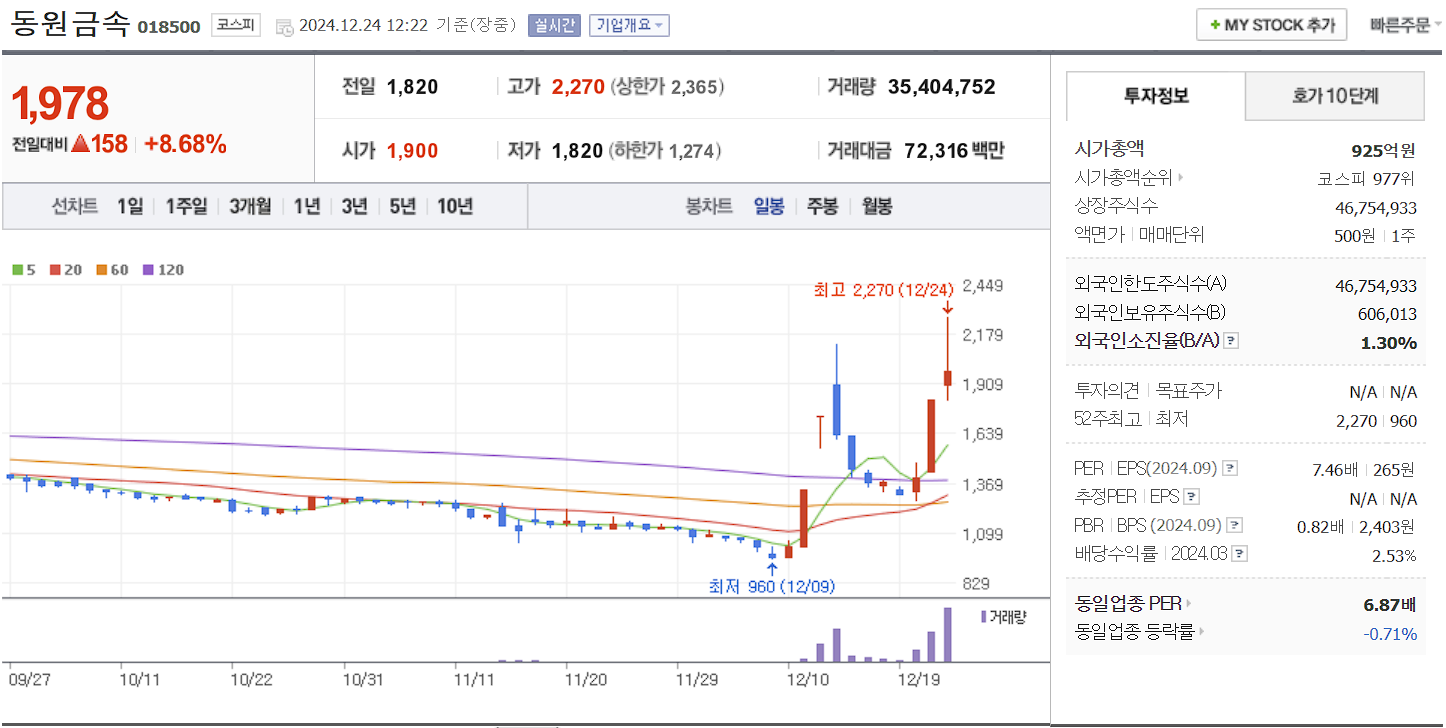Click the green 5-day moving average legend swatch
1446x728 pixels.
(x=16, y=269)
